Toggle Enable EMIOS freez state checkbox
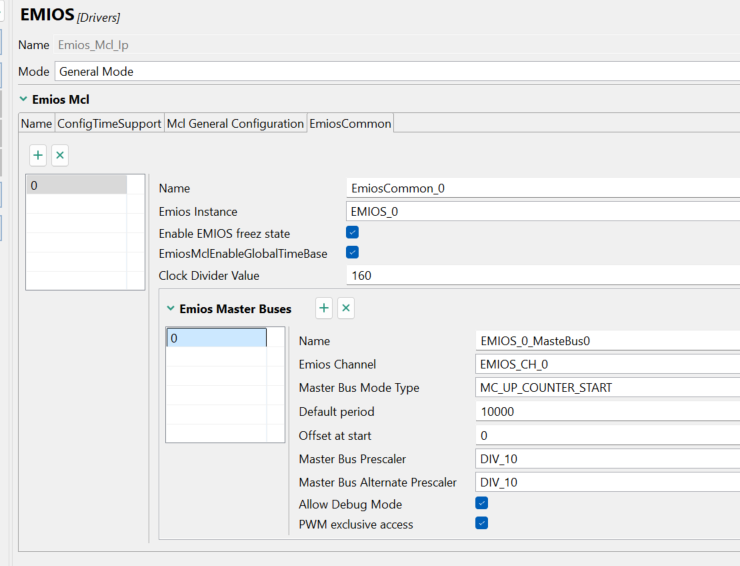Image resolution: width=740 pixels, height=566 pixels. (x=352, y=232)
